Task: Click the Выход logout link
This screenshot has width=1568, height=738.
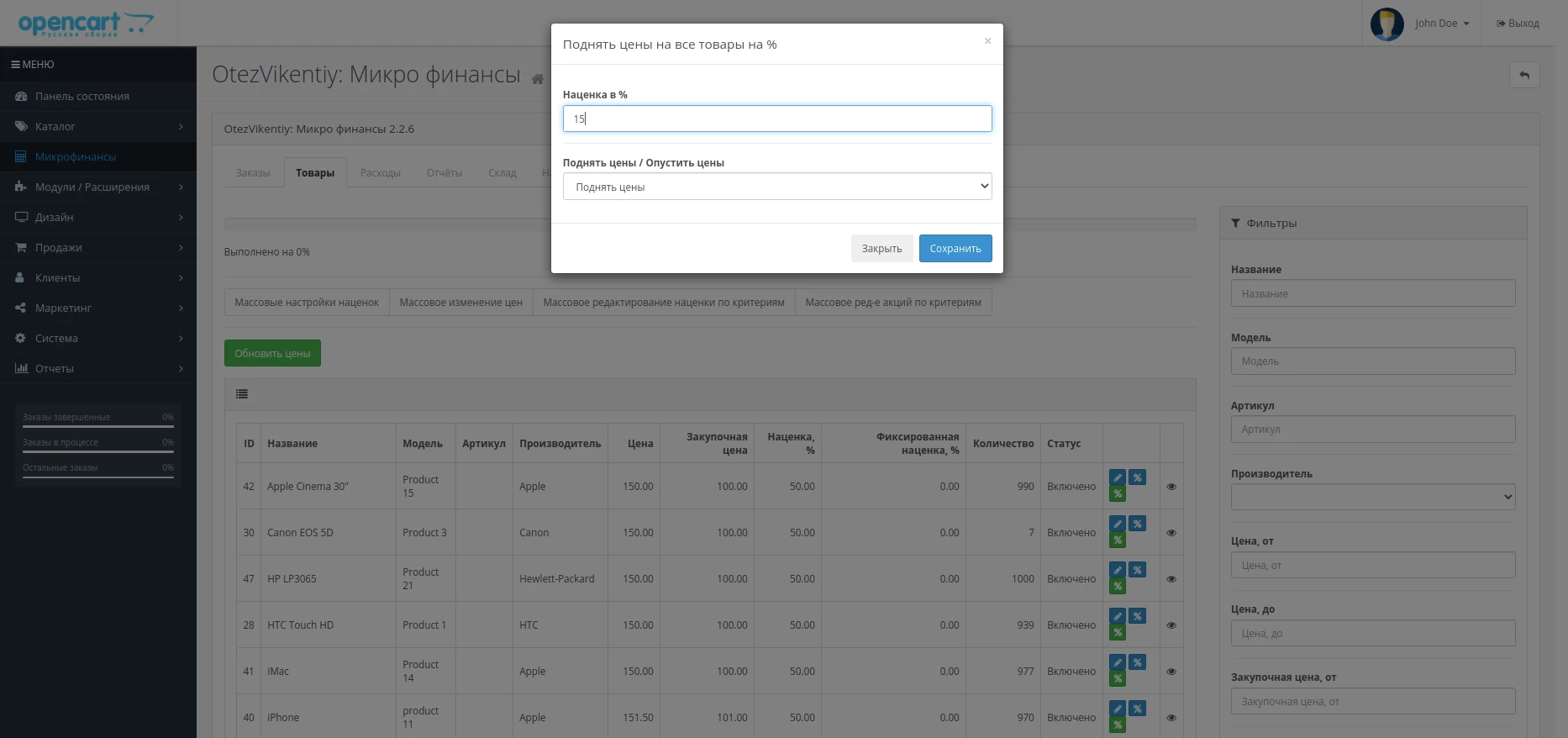Action: 1518,24
